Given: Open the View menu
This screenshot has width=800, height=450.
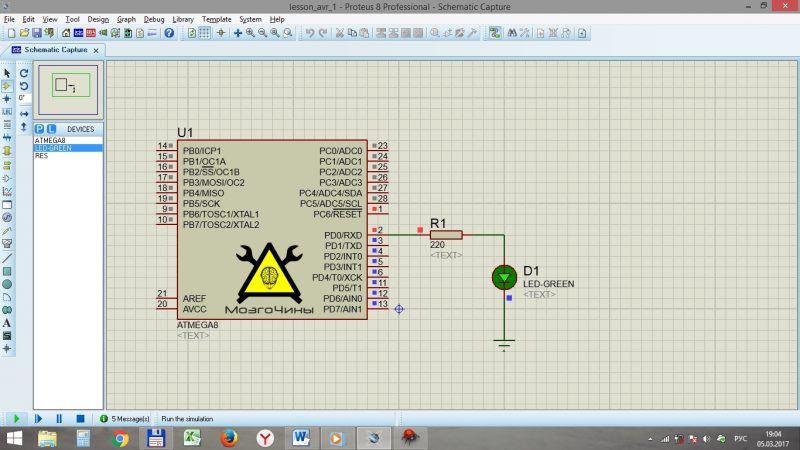Looking at the screenshot, I should click(49, 19).
